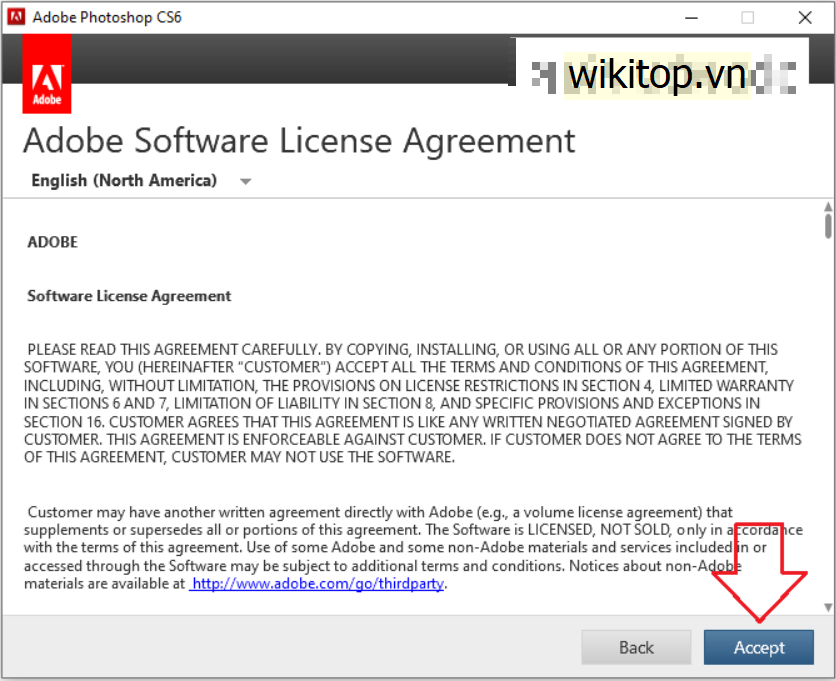Click the Adobe Software License Agreement heading
The image size is (836, 681).
[299, 140]
